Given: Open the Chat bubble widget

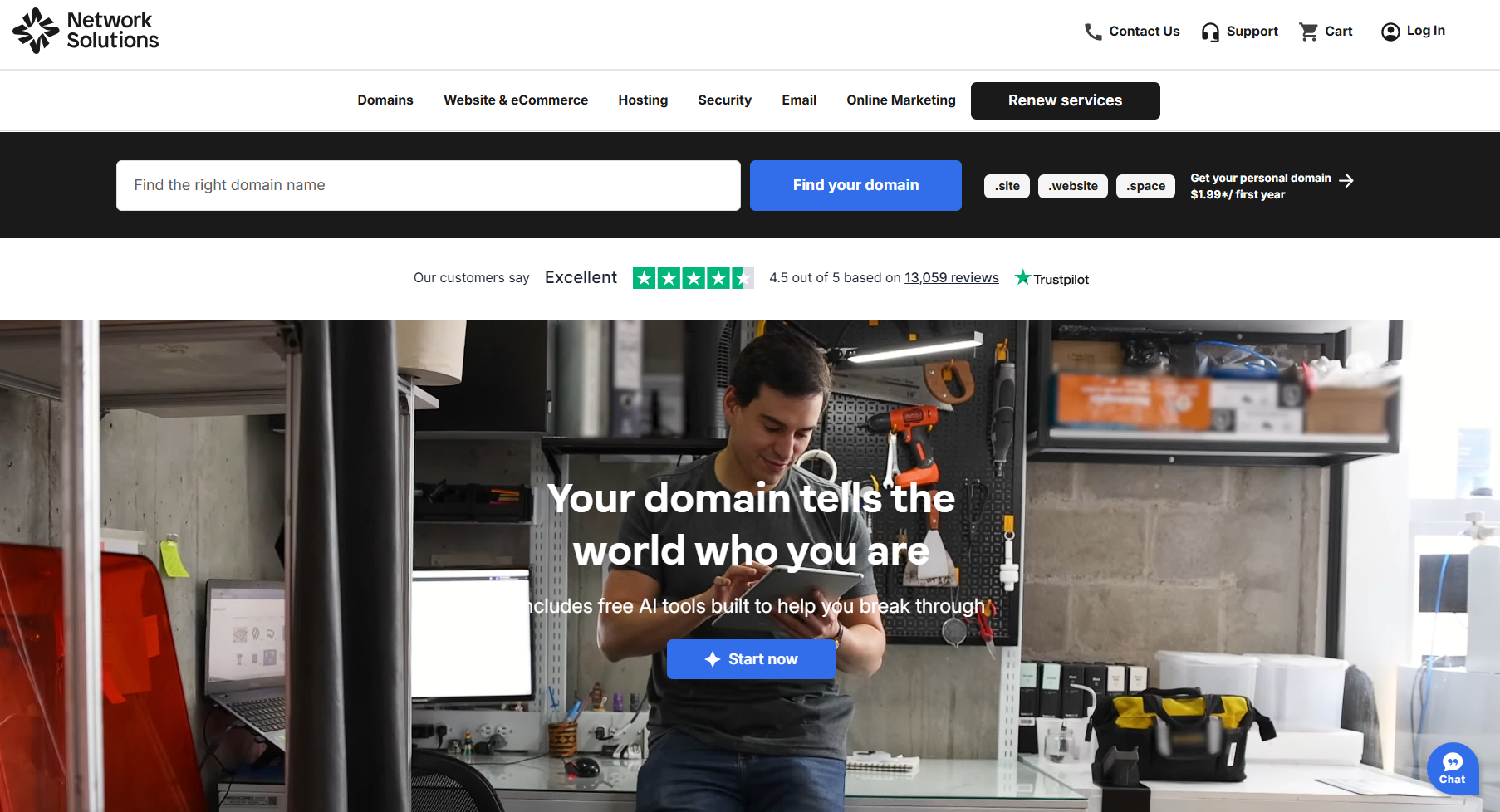Looking at the screenshot, I should [1453, 768].
